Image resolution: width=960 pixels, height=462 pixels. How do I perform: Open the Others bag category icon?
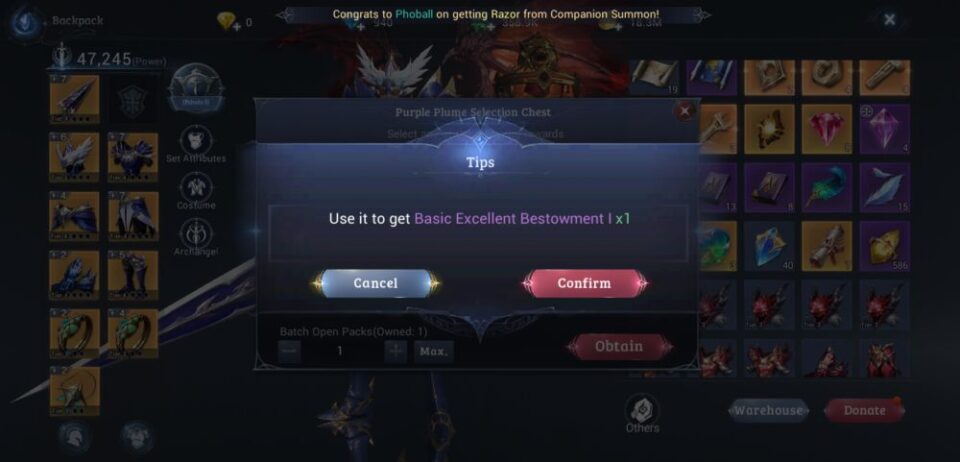(x=642, y=414)
